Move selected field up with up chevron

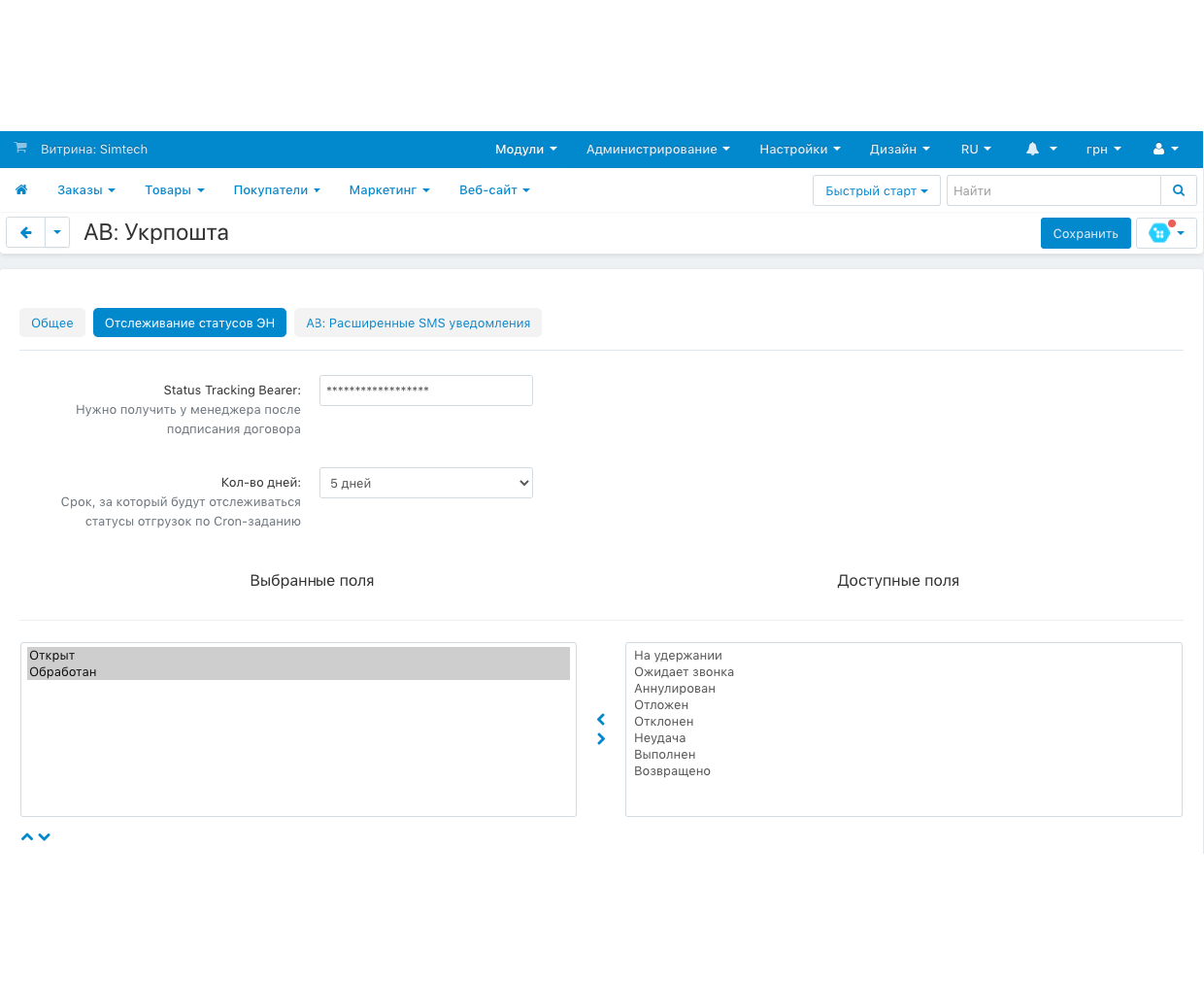(x=27, y=836)
